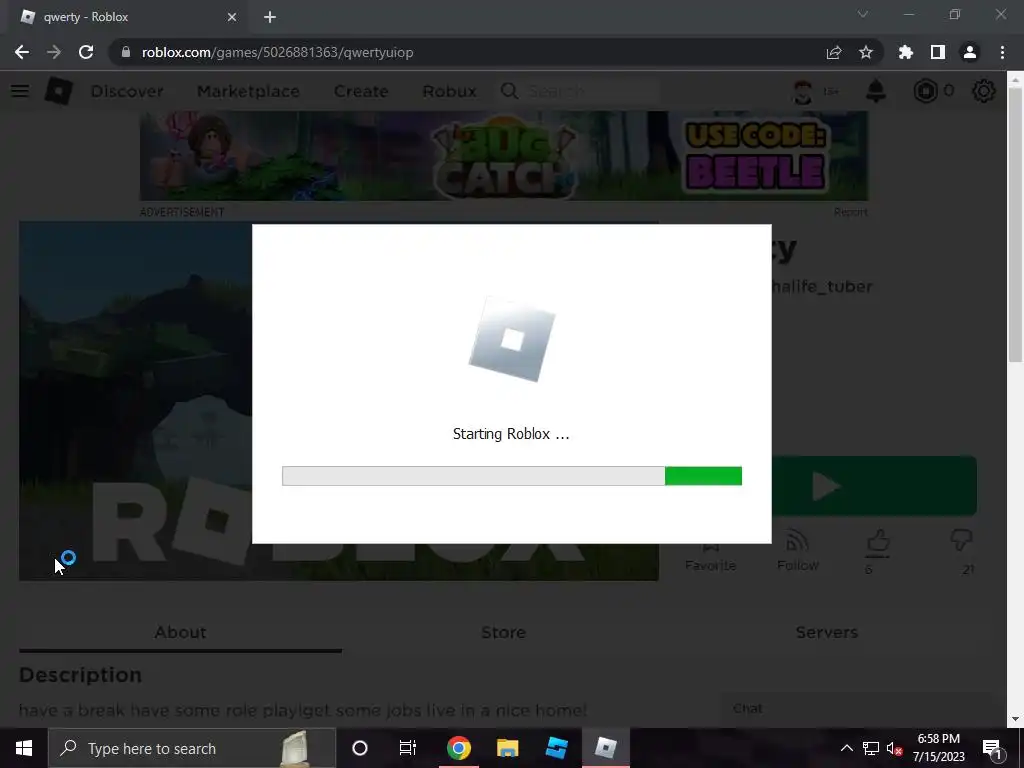Open the notifications bell
The width and height of the screenshot is (1024, 768).
point(876,91)
